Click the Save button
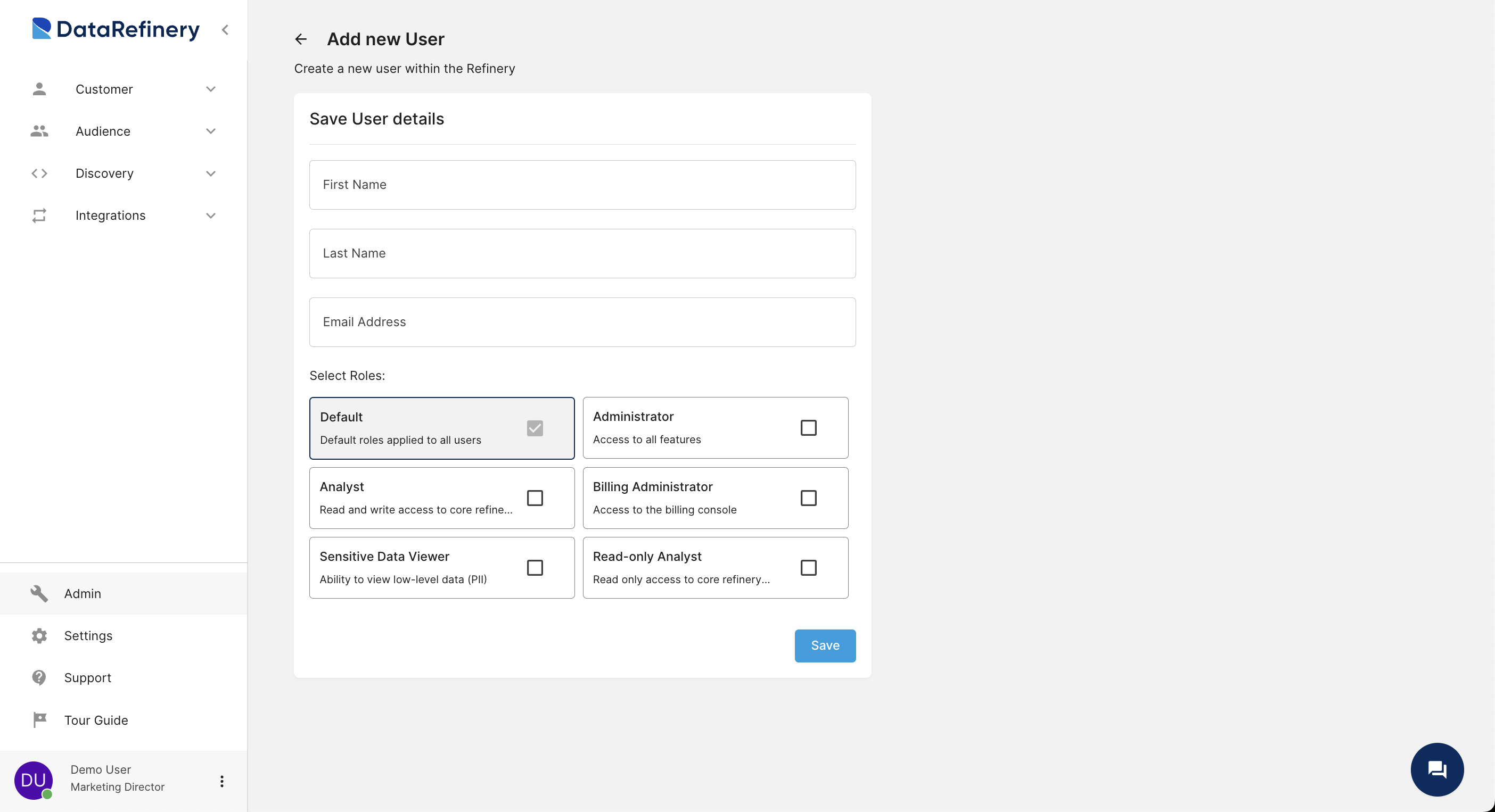 [x=825, y=645]
